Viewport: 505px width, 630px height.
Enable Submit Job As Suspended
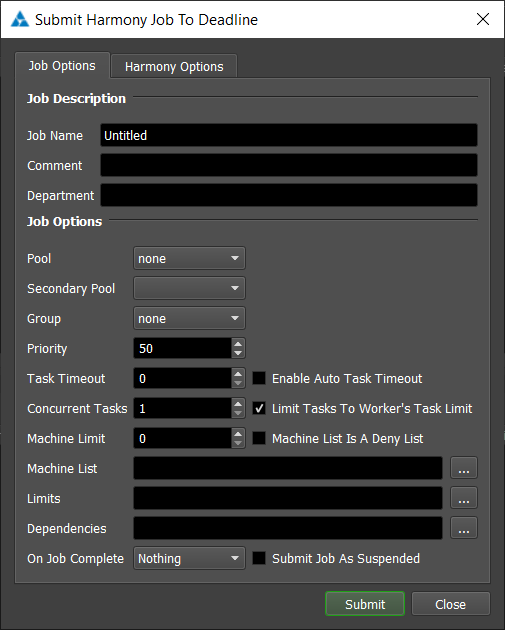(259, 558)
